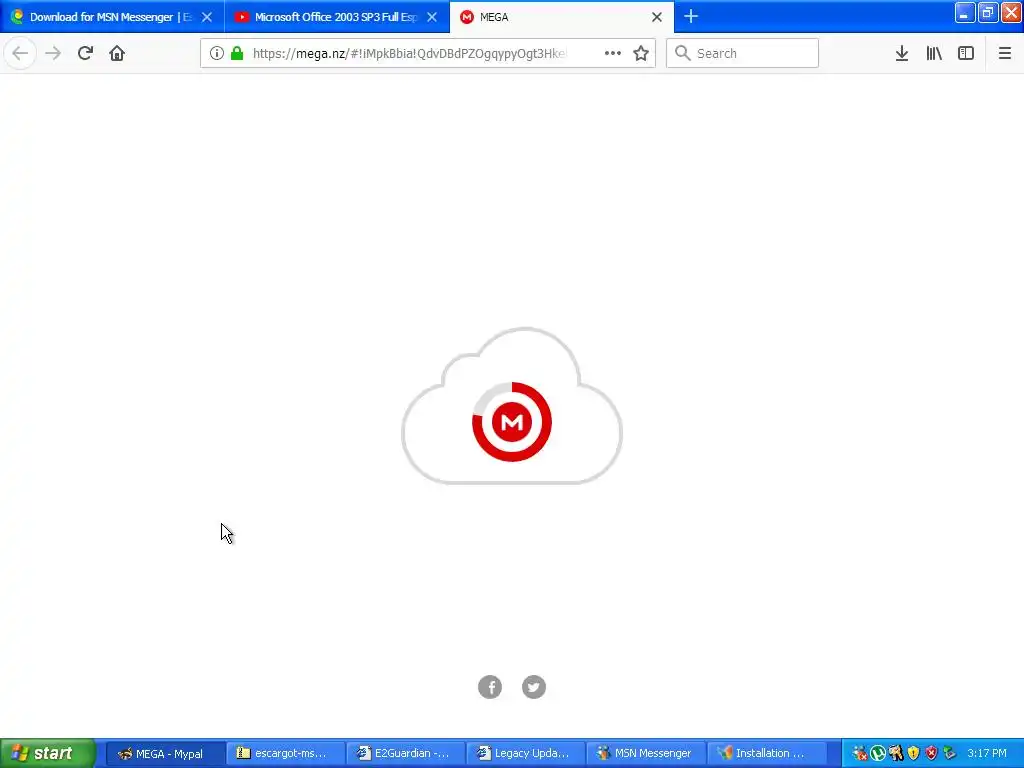Open the hamburger application menu
Screen dimensions: 1024x768
[1004, 53]
